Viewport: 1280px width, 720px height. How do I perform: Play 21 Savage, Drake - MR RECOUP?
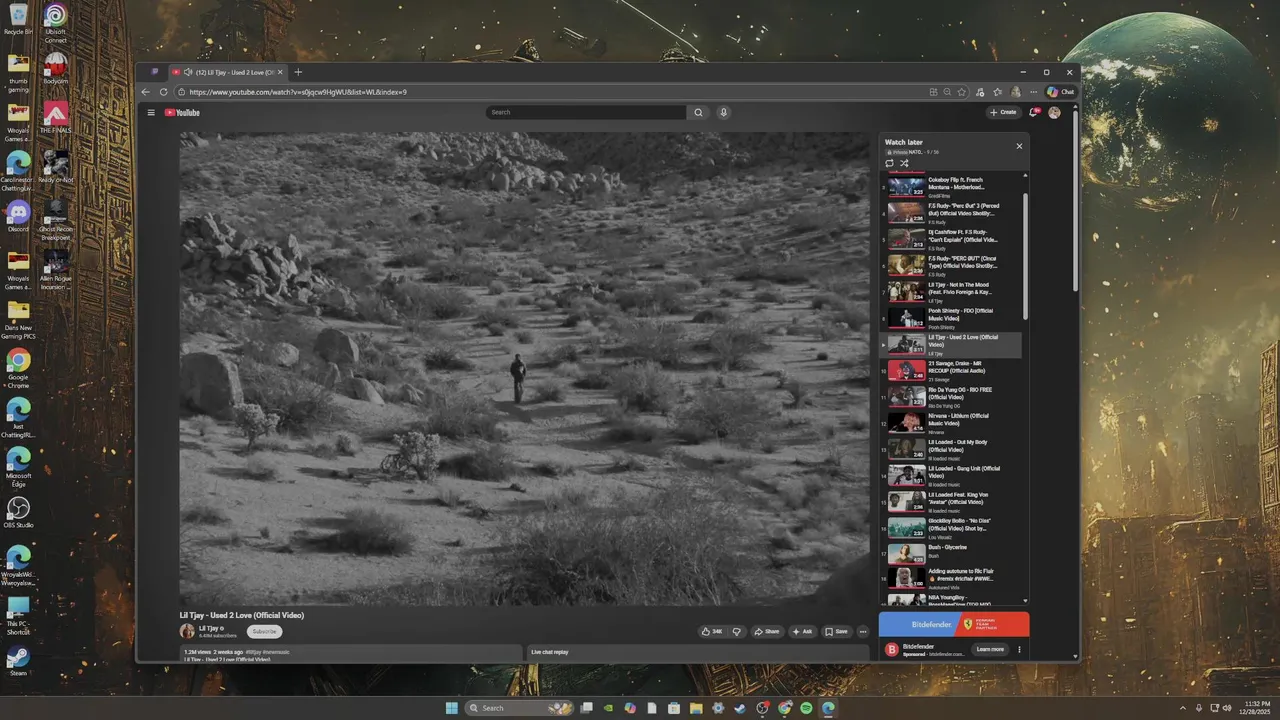pos(952,370)
